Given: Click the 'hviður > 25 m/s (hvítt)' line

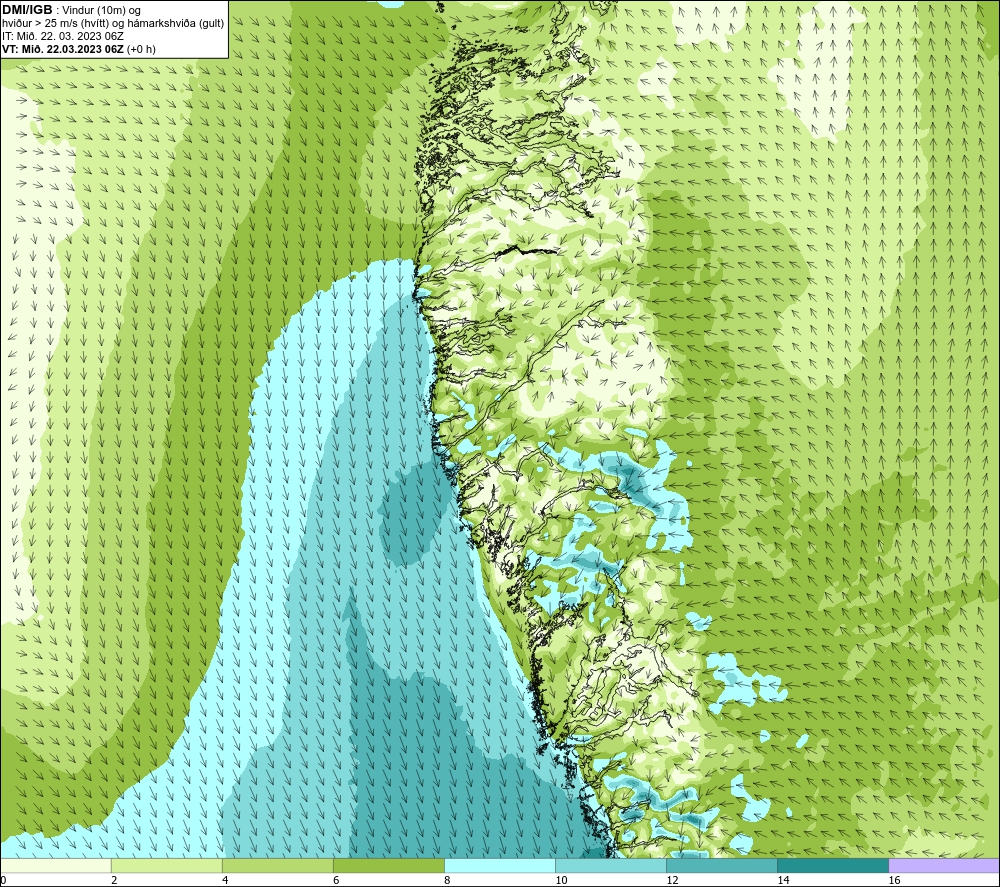Looking at the screenshot, I should pyautogui.click(x=55, y=24).
